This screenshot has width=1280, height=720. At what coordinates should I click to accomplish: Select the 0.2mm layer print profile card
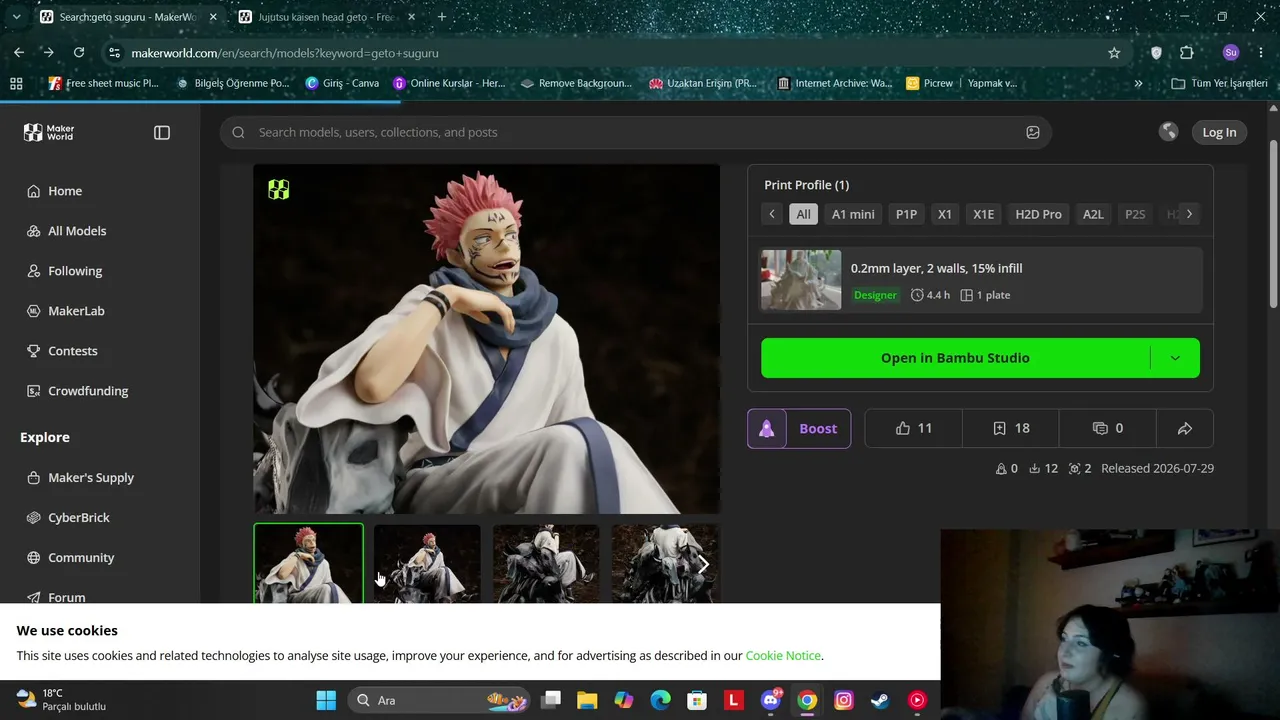pos(980,280)
